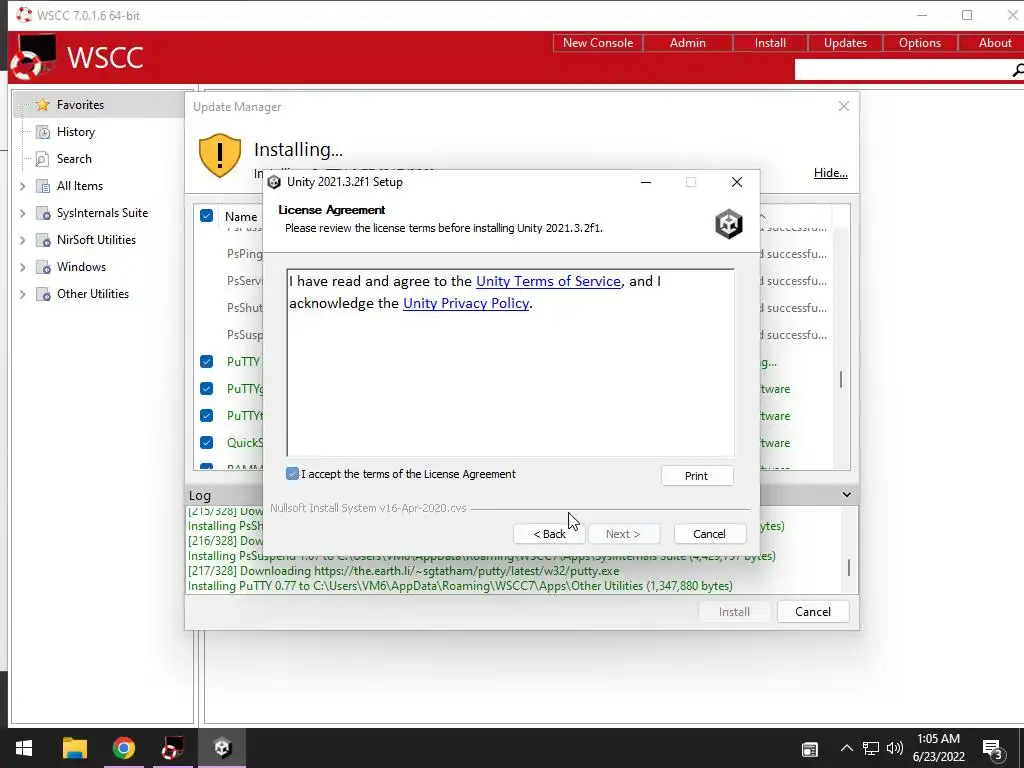The height and width of the screenshot is (768, 1024).
Task: Click the All Items list icon
Action: click(x=43, y=187)
